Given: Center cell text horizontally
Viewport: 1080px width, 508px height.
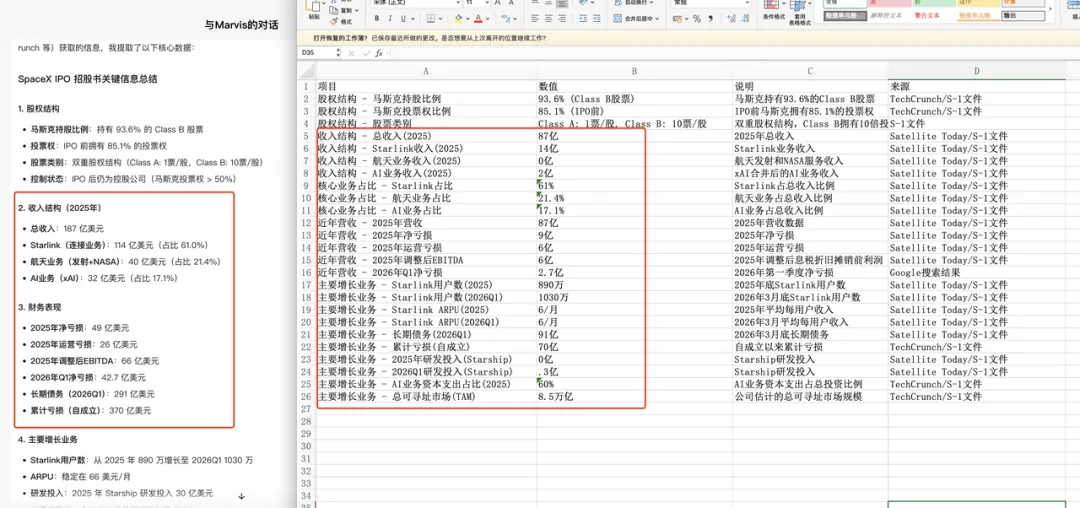Looking at the screenshot, I should click(x=548, y=19).
